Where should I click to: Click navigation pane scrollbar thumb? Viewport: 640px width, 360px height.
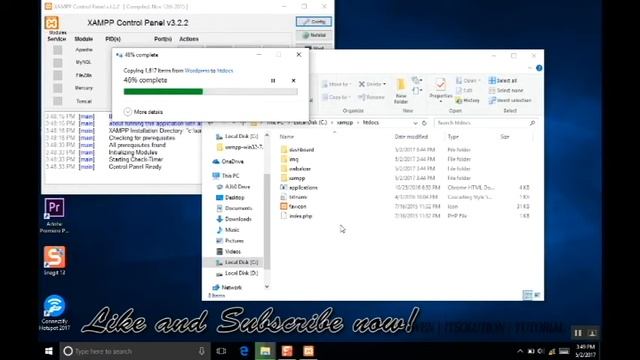[267, 222]
